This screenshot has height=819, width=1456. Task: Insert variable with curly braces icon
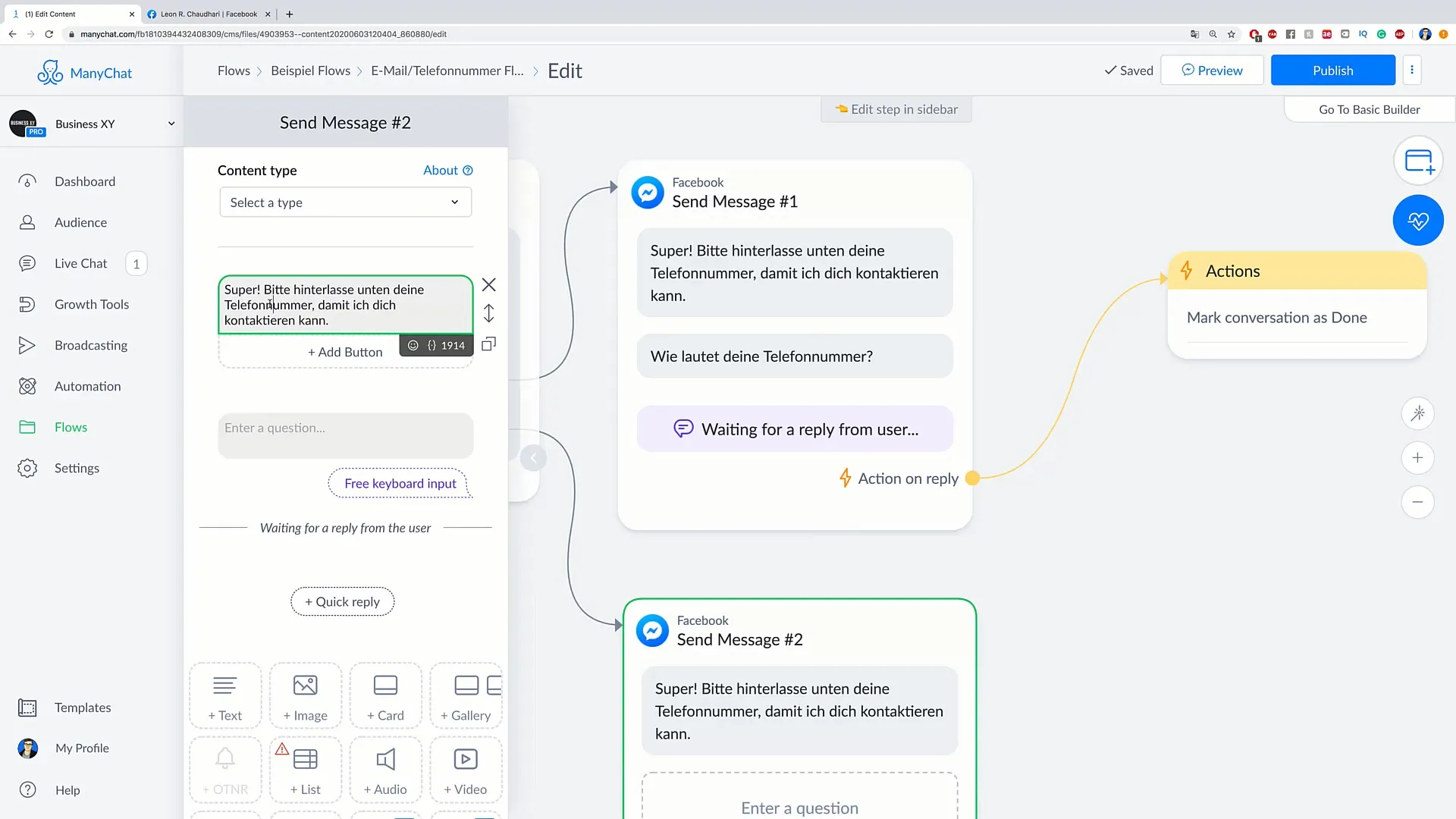pyautogui.click(x=431, y=345)
